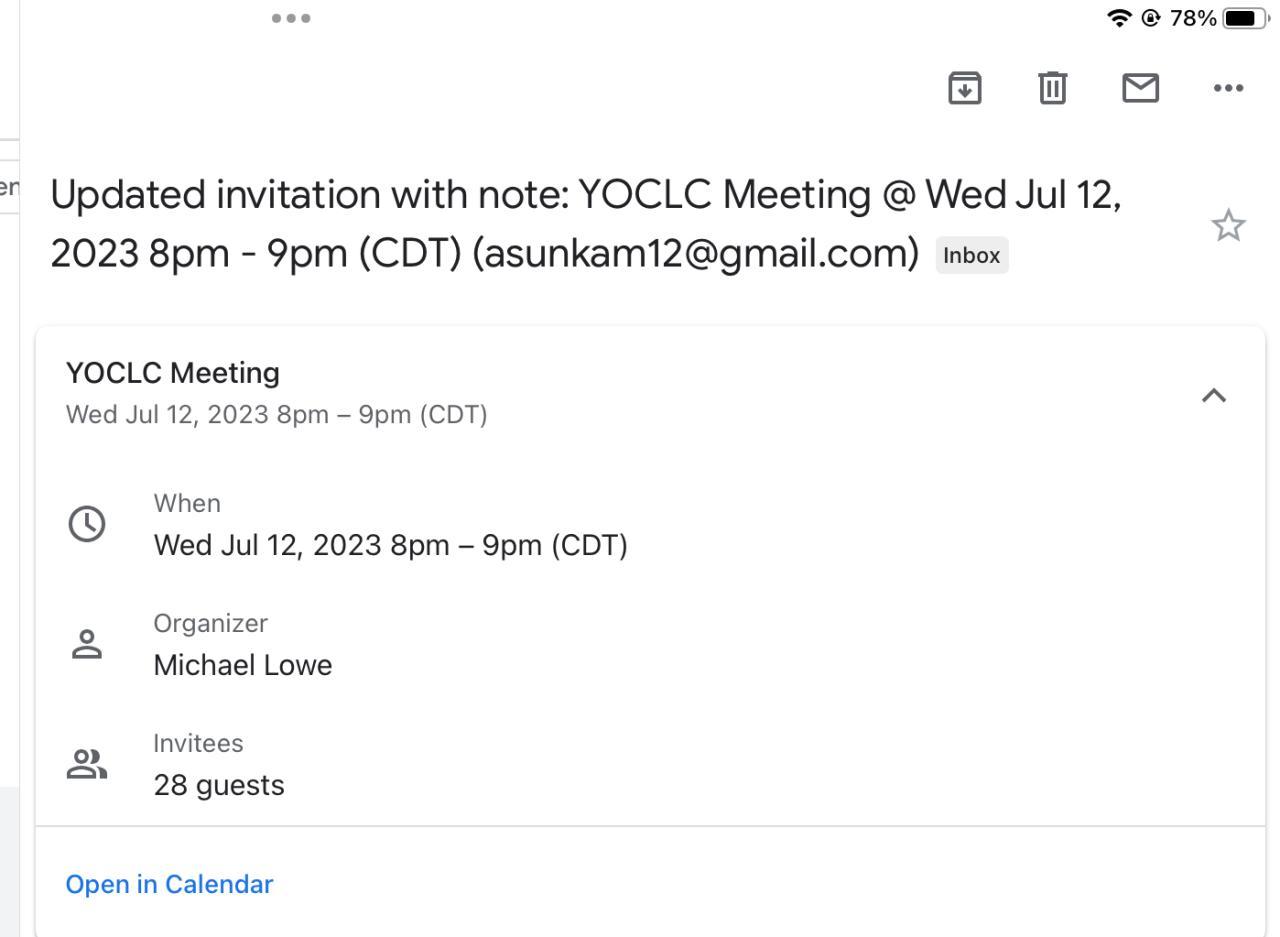Screen dimensions: 1280x937
Task: Tap the When date and time value
Action: pos(390,545)
